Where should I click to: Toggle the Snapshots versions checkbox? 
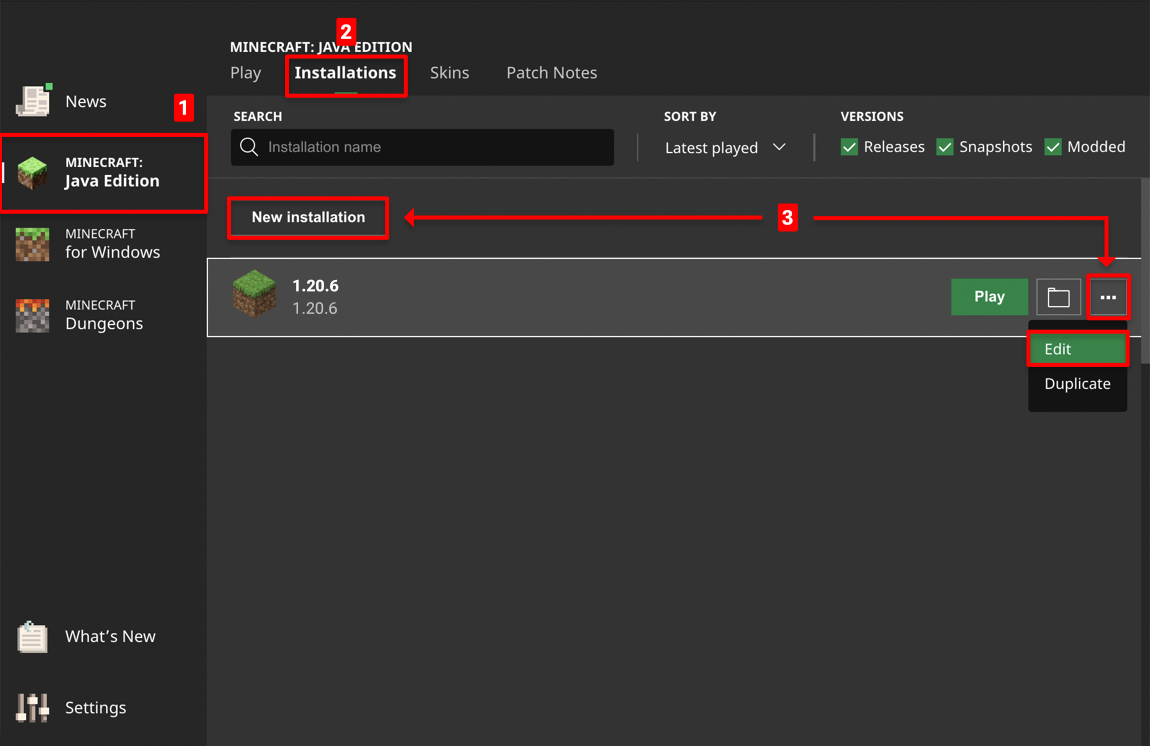click(945, 147)
